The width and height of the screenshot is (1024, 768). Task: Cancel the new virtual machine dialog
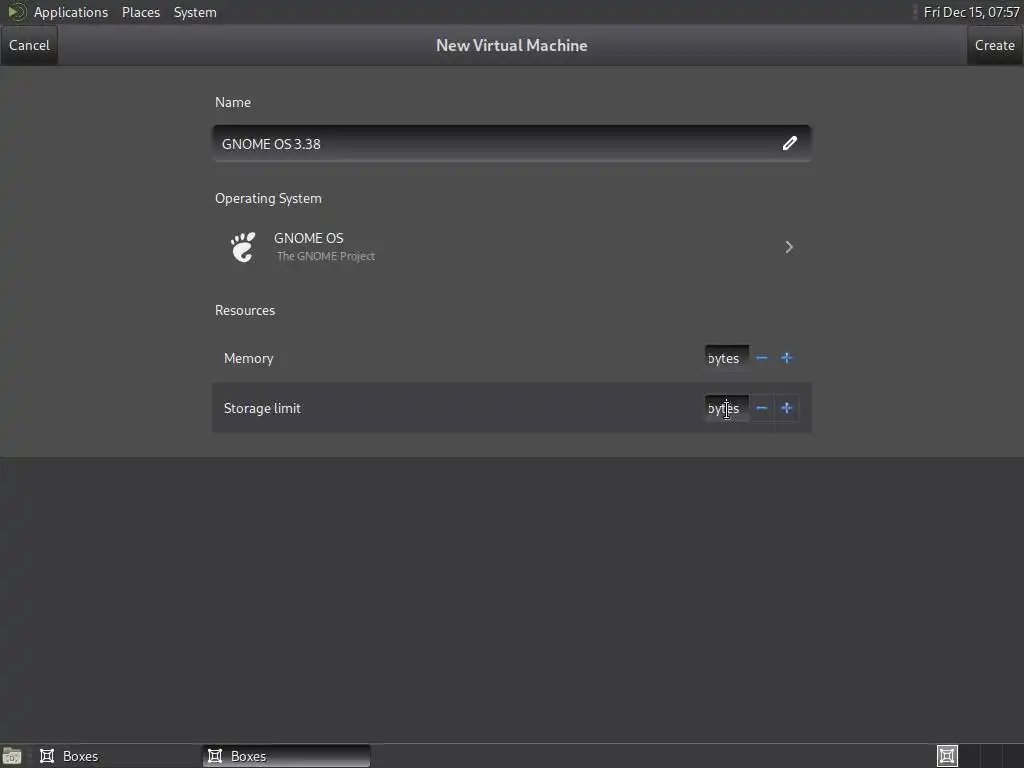[29, 45]
